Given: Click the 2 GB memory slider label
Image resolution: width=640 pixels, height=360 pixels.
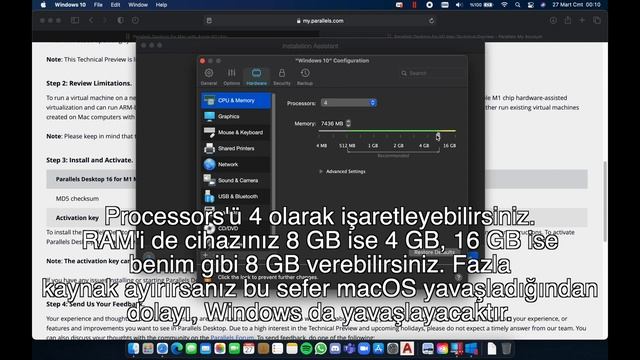Looking at the screenshot, I should tap(398, 146).
